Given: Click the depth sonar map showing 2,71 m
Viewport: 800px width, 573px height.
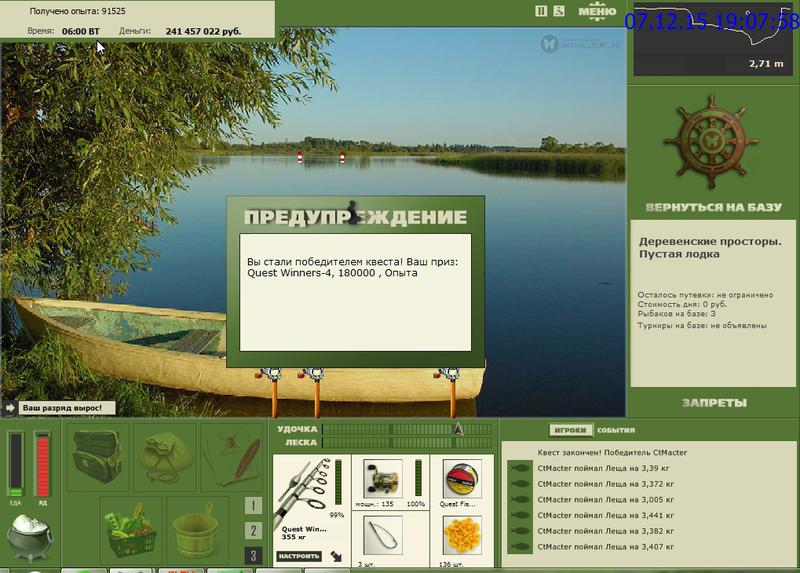Looking at the screenshot, I should click(713, 39).
